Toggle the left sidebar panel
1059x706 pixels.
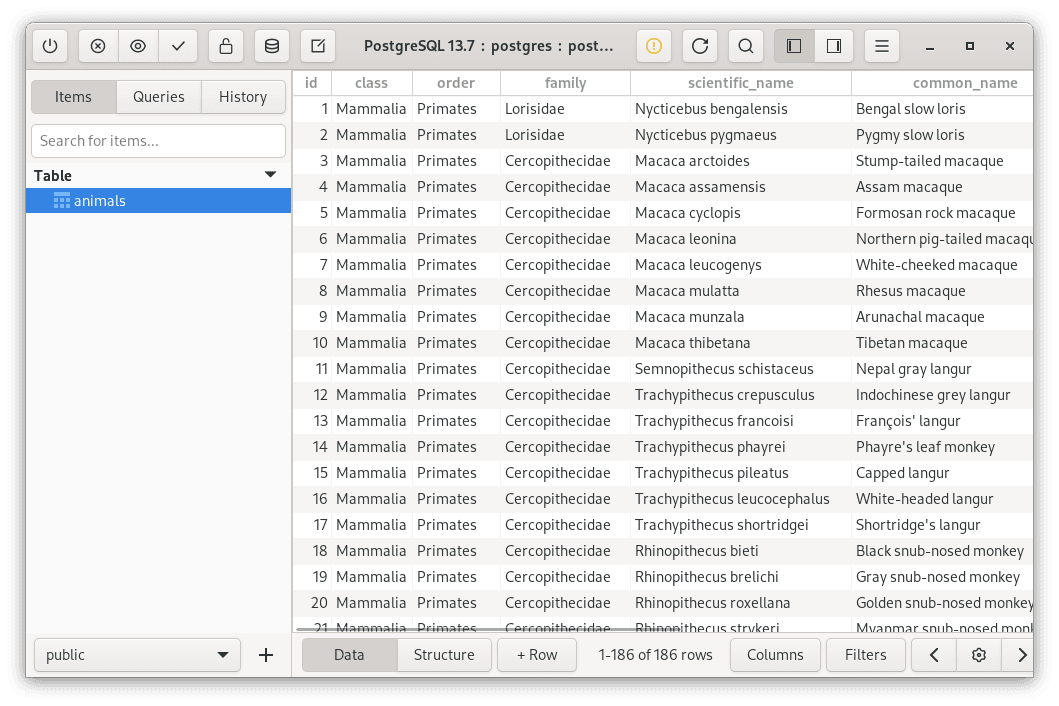[794, 46]
